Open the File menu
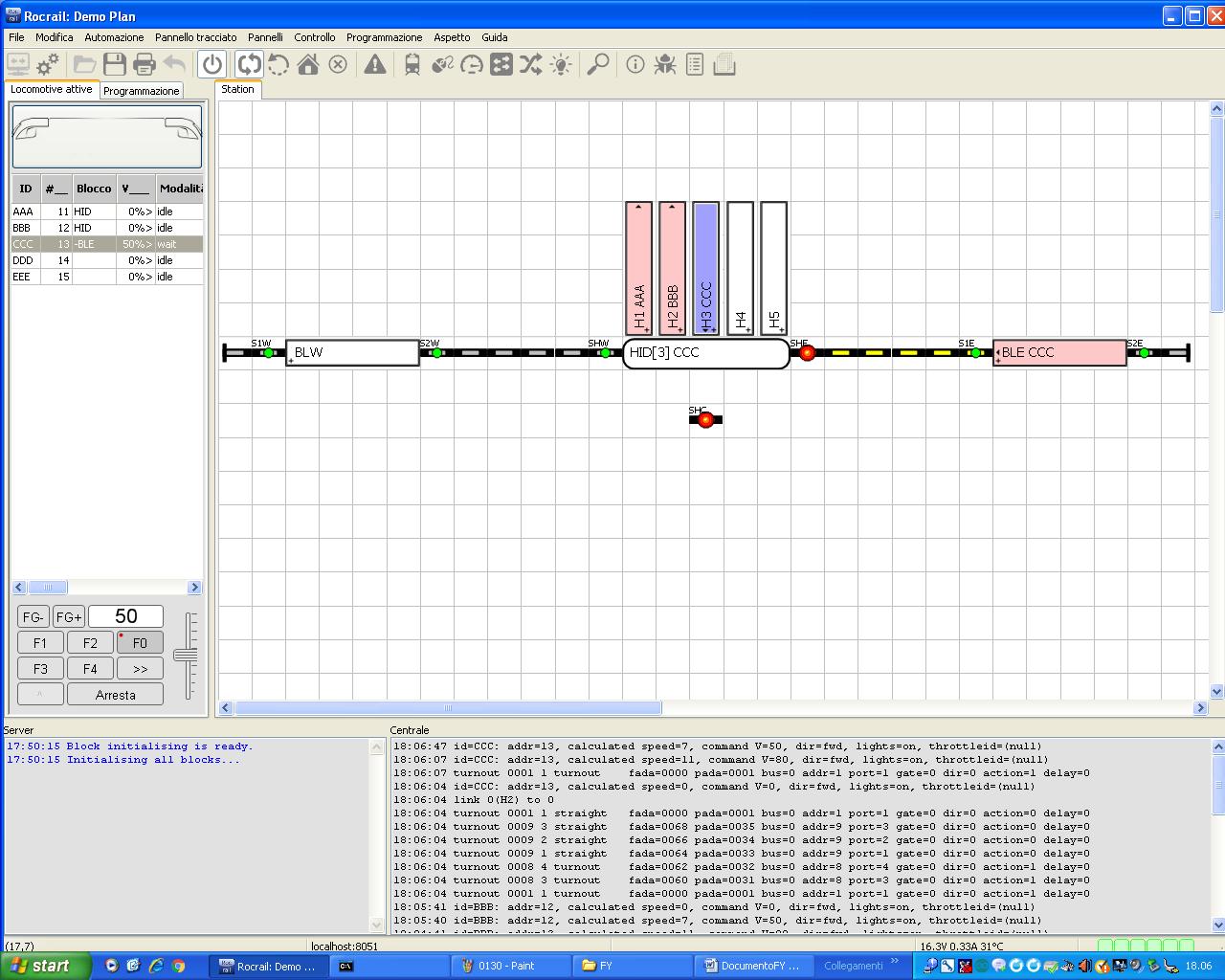Screen dimensions: 1225x980 pos(16,37)
